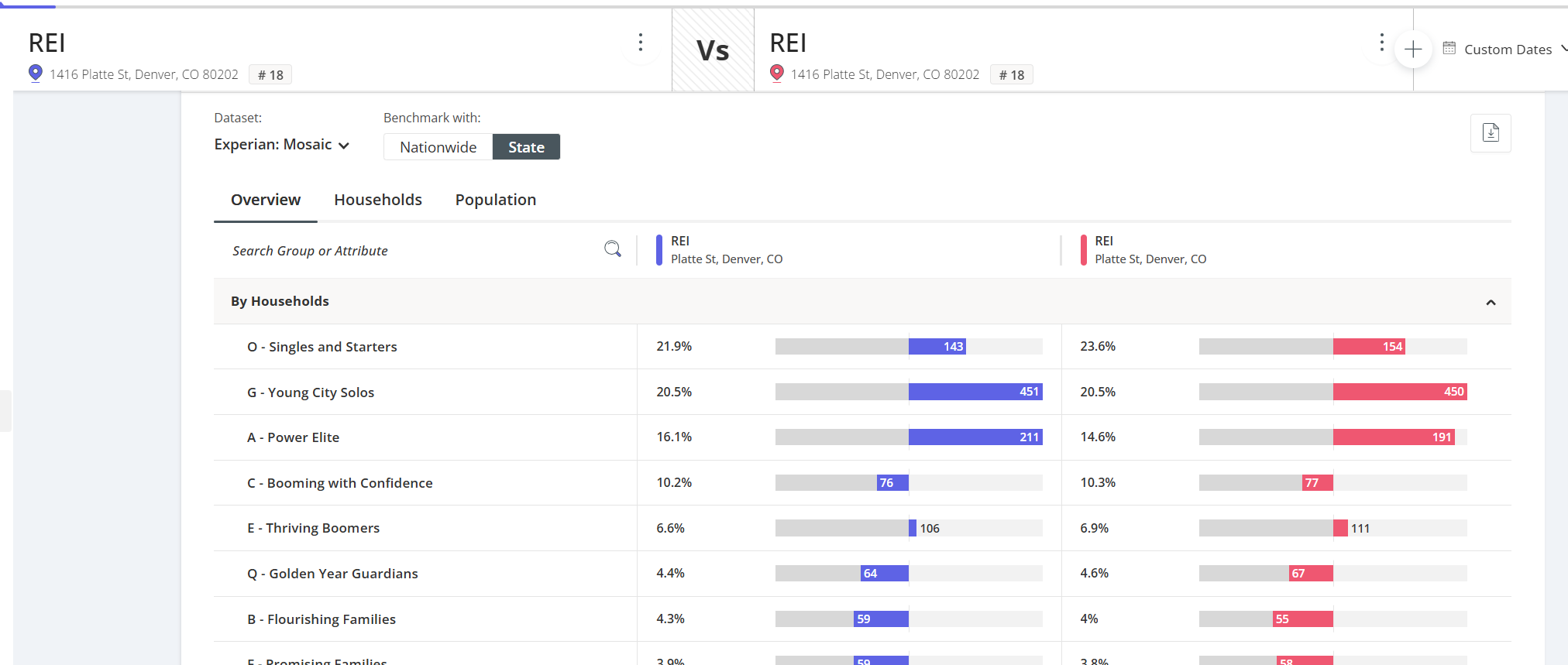Click the 4.4% value for Golden Year Guardians
Viewport: 1568px width, 665px height.
pos(670,573)
